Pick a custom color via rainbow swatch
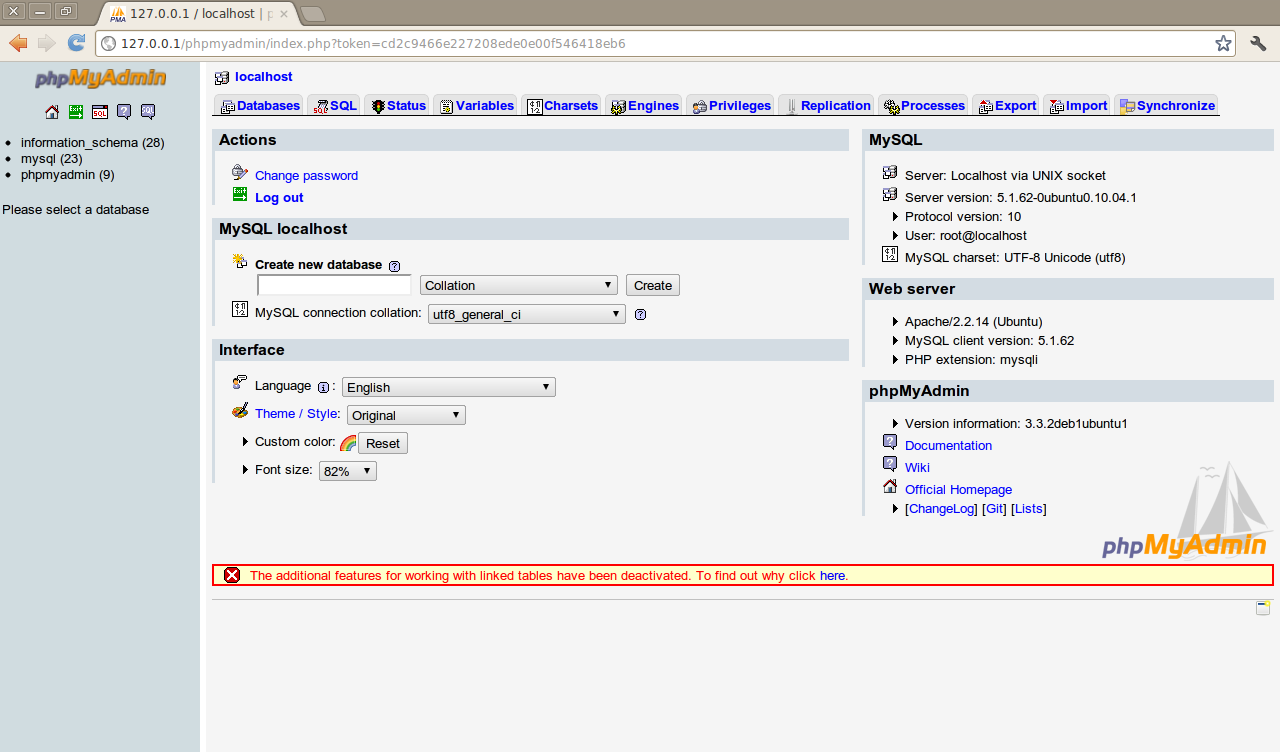The width and height of the screenshot is (1280, 752). (x=347, y=443)
